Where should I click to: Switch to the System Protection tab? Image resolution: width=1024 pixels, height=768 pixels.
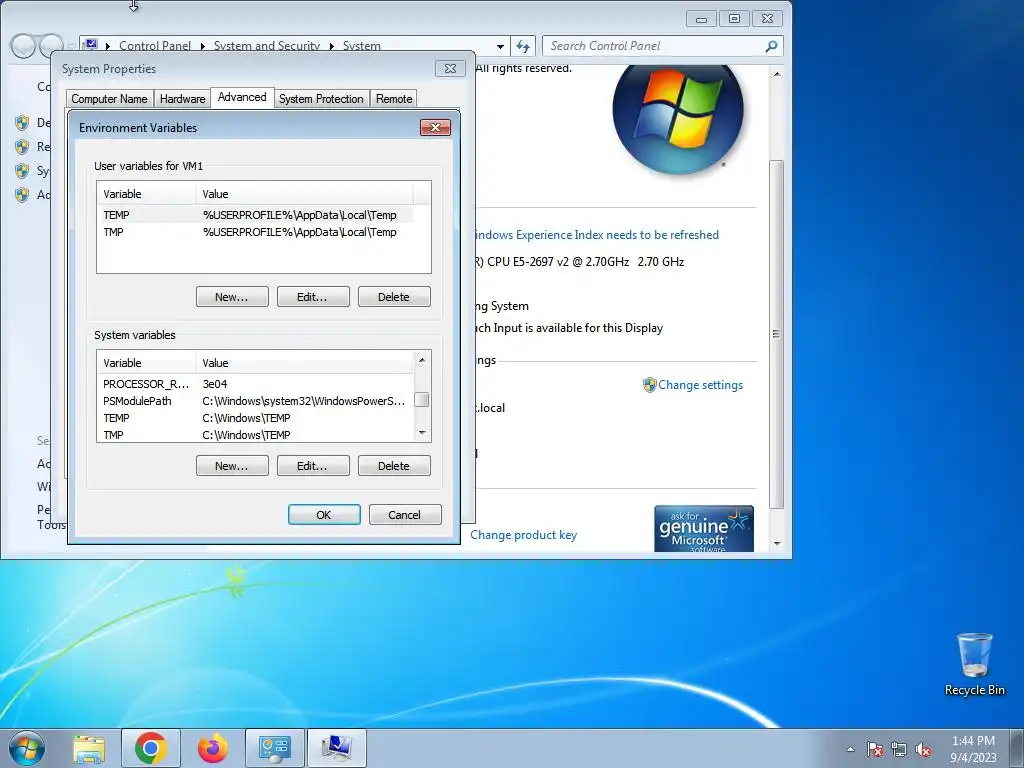(x=321, y=99)
